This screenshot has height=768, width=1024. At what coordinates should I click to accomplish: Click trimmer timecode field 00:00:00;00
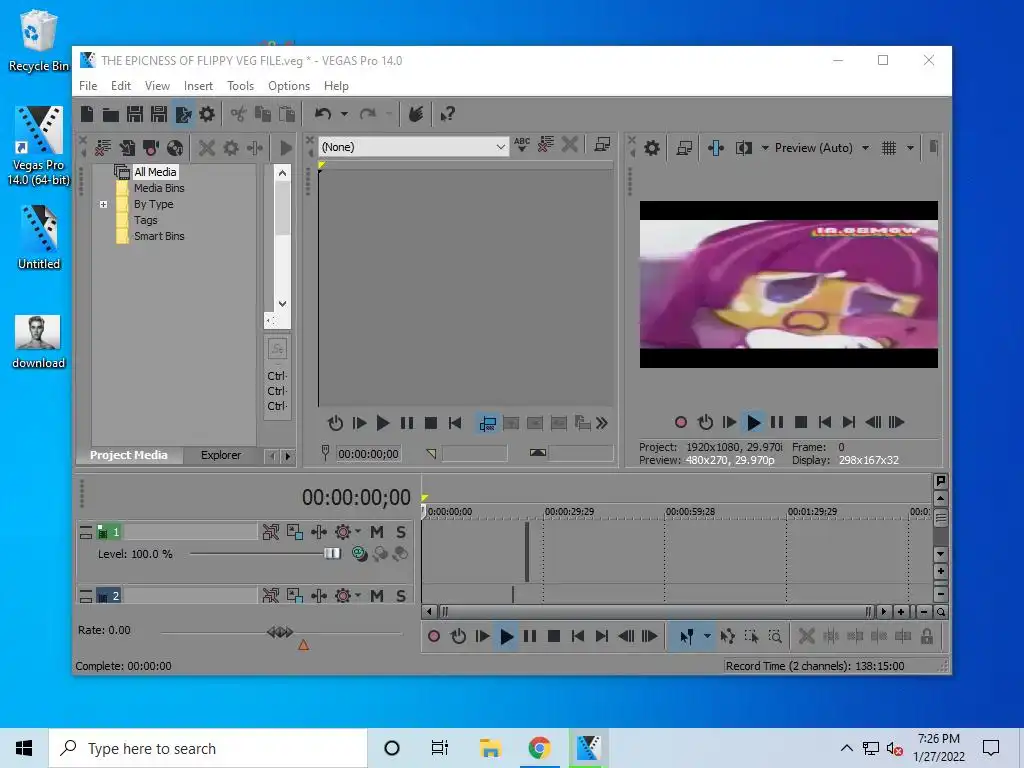click(x=368, y=454)
